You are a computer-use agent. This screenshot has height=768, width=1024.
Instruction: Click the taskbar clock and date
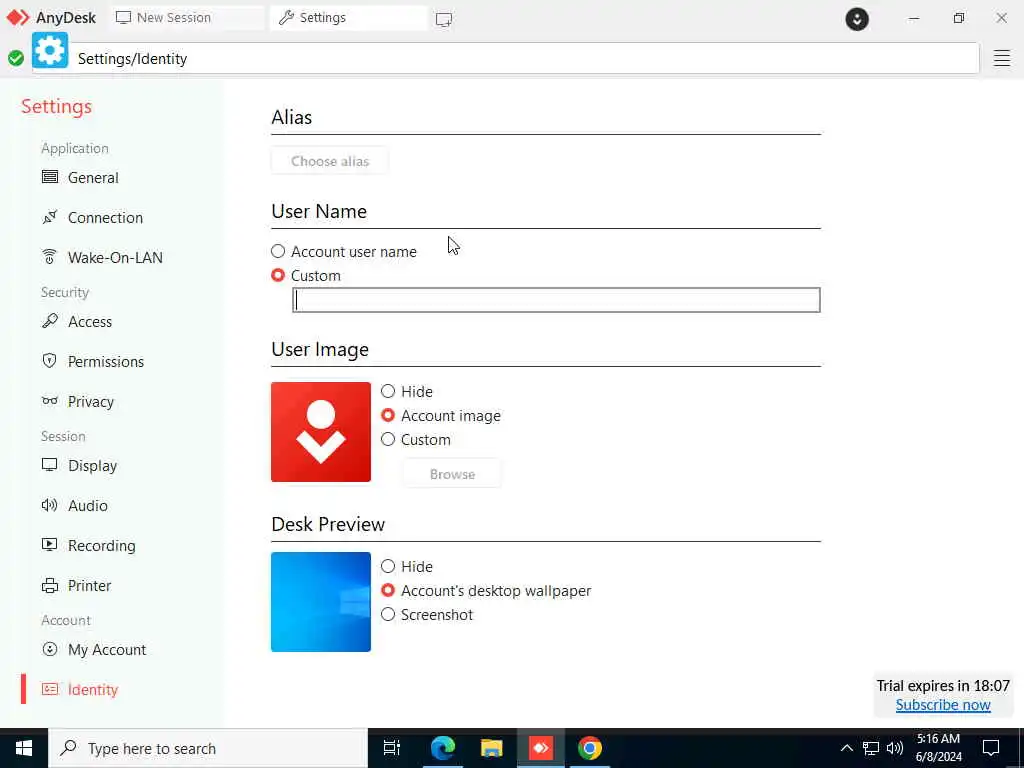938,748
